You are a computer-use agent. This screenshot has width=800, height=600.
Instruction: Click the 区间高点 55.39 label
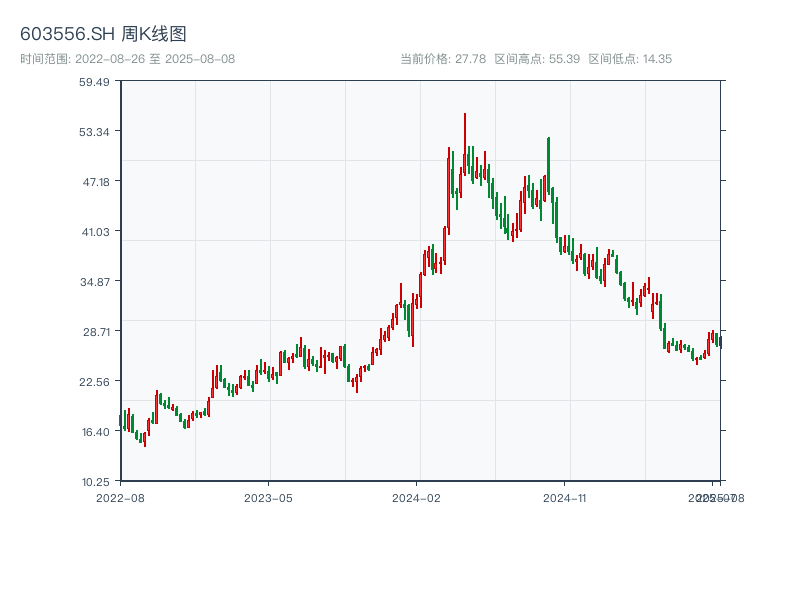[x=537, y=59]
